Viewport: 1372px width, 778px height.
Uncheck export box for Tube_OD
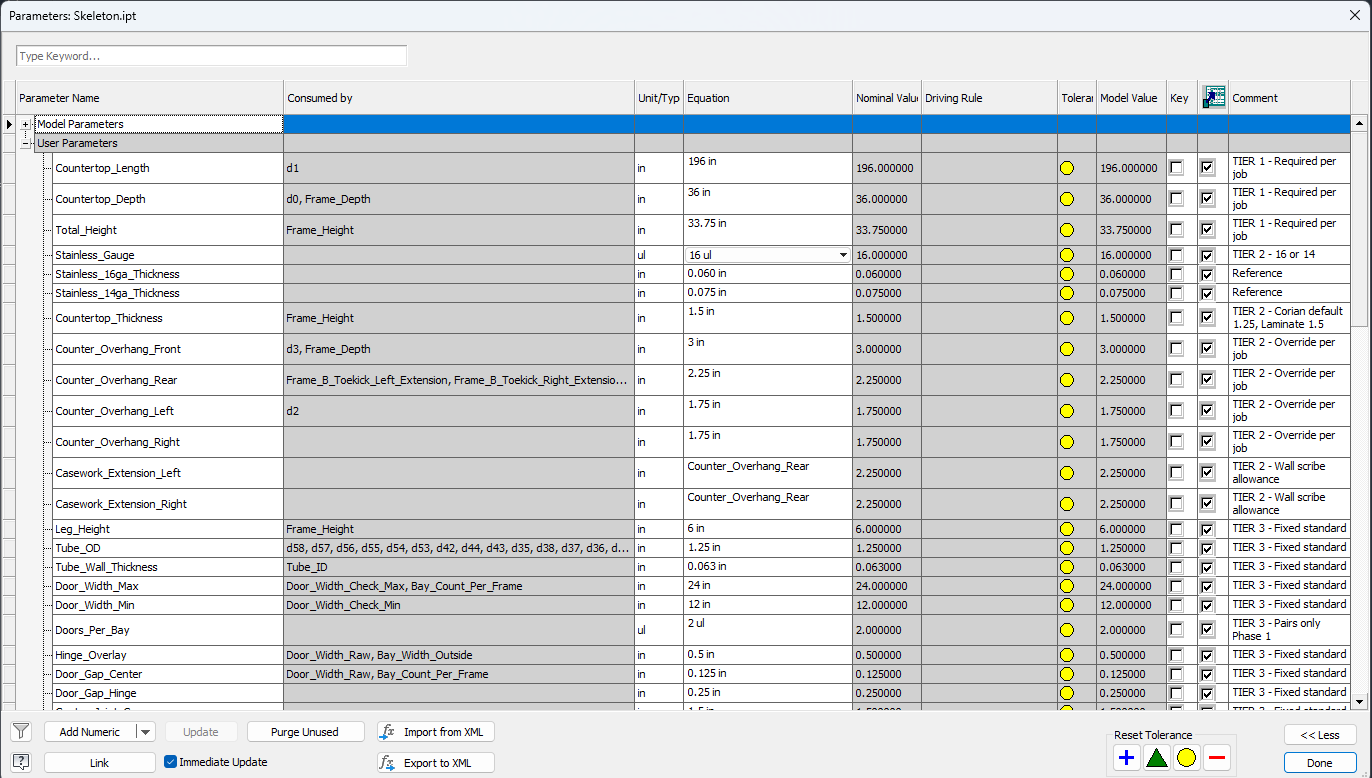(1208, 548)
